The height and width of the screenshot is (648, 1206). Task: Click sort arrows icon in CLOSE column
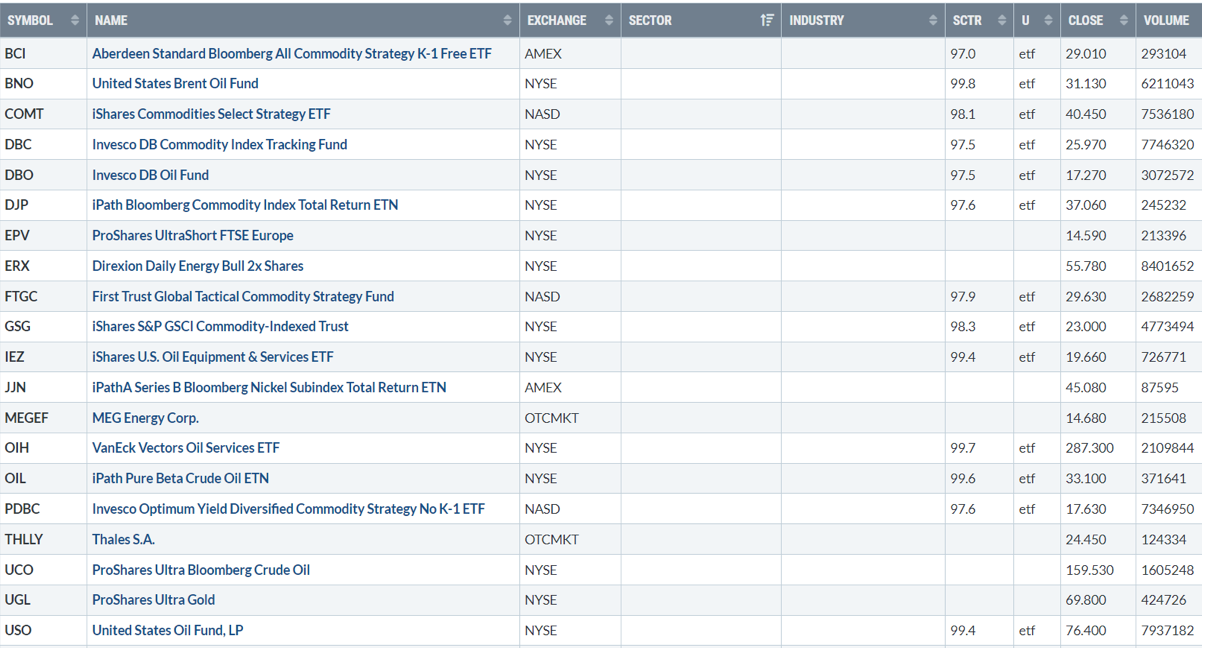1124,20
